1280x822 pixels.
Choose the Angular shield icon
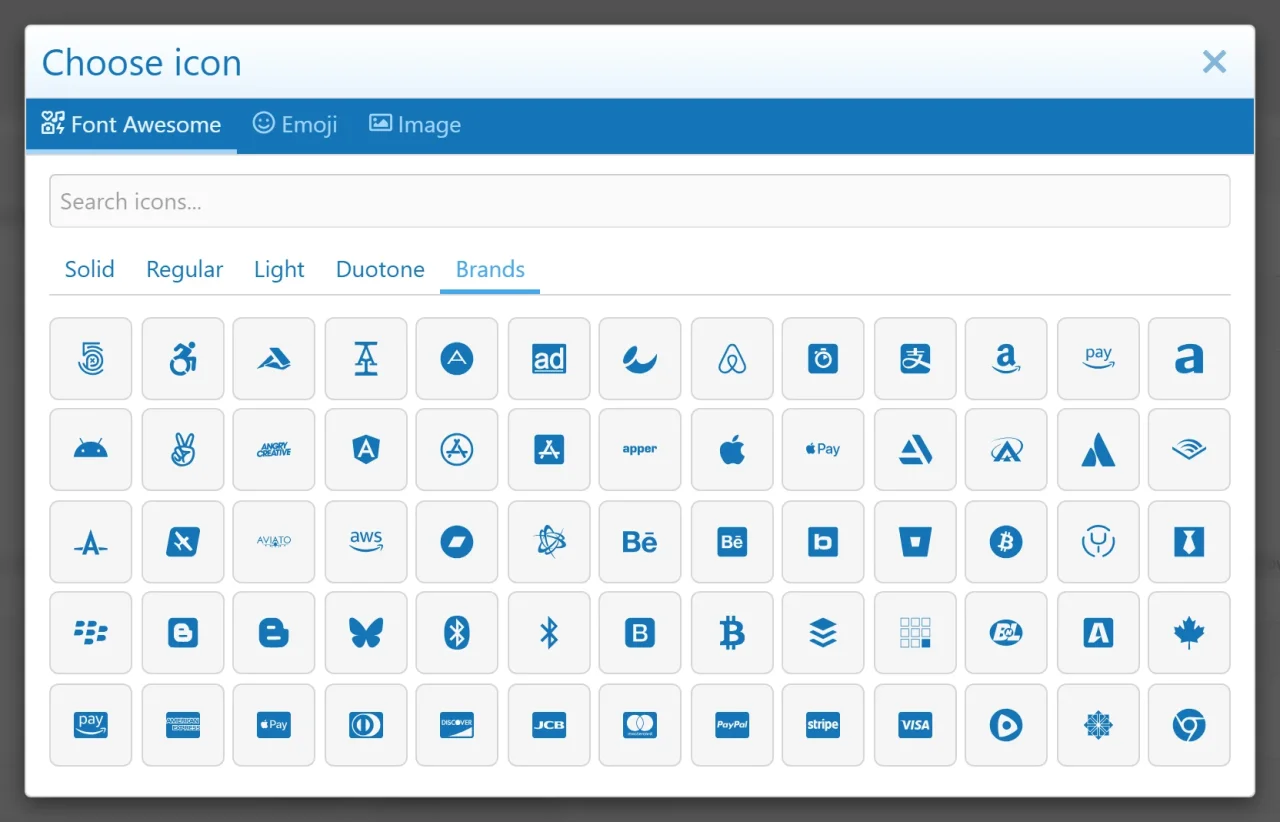tap(365, 449)
